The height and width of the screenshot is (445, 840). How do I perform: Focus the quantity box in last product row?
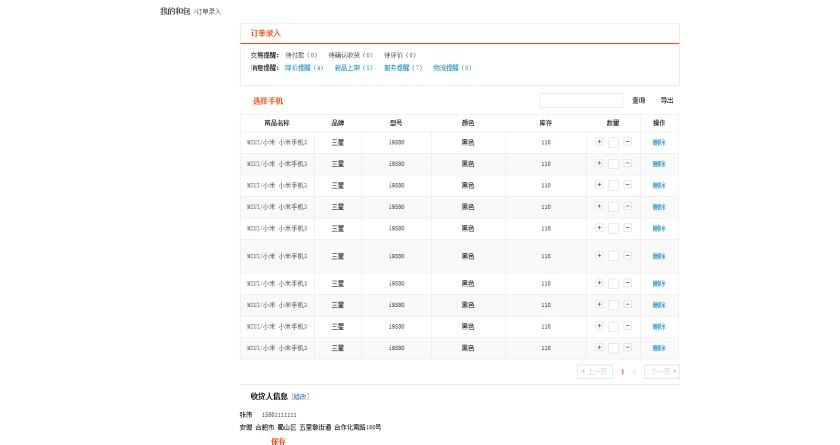(x=613, y=348)
